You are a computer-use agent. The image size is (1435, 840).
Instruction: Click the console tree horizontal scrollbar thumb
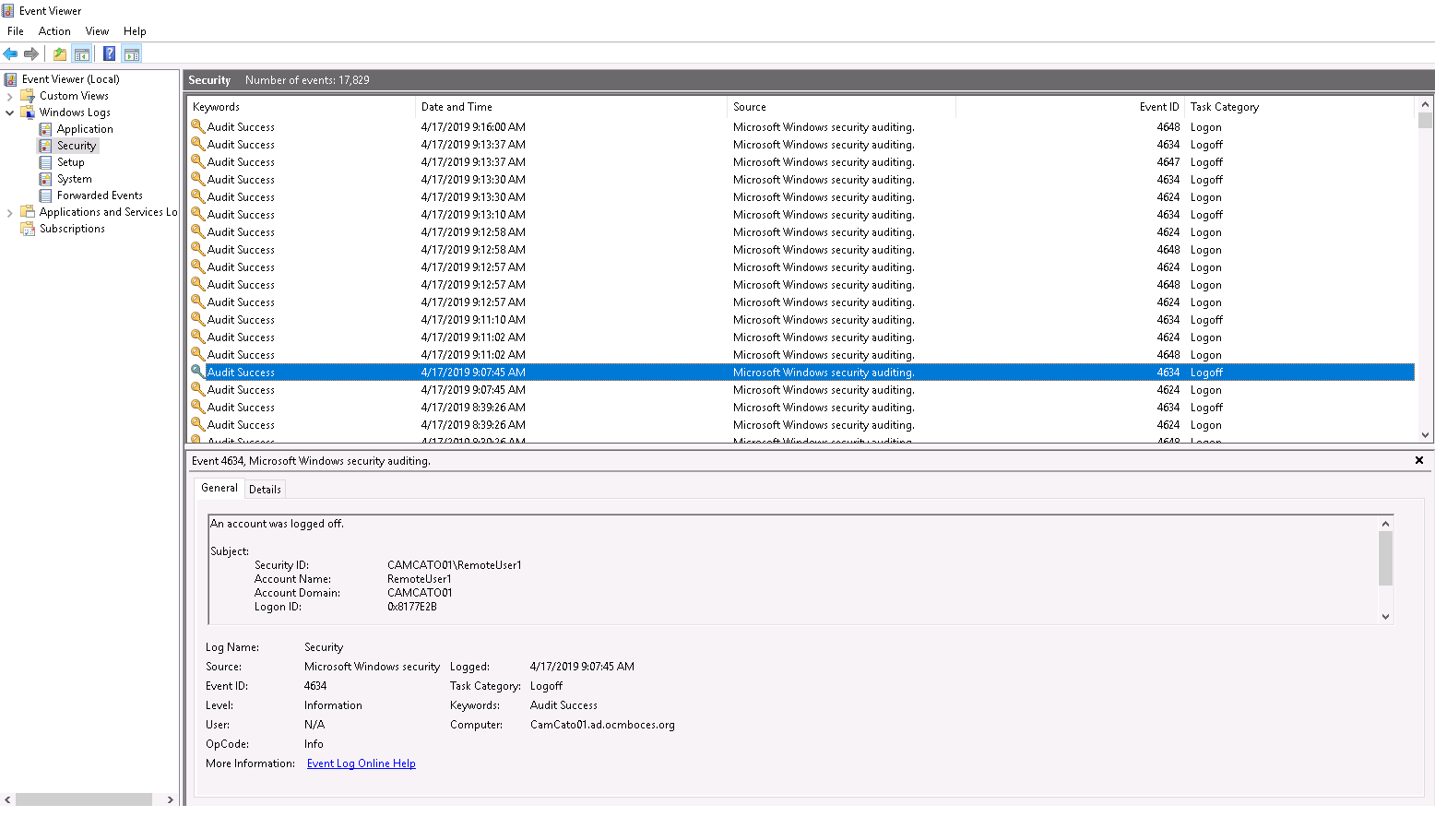click(84, 799)
